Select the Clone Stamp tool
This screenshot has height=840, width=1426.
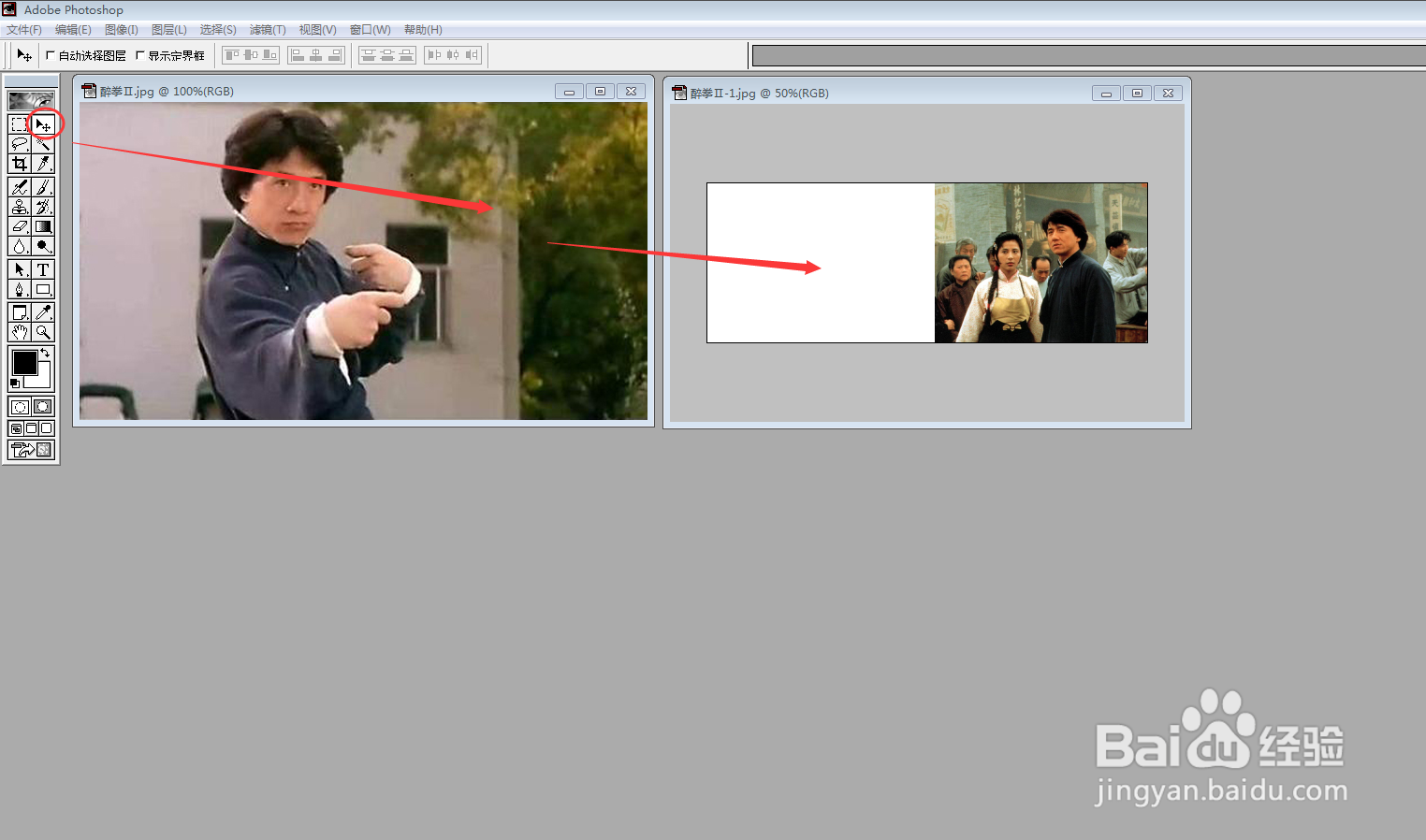[x=20, y=207]
